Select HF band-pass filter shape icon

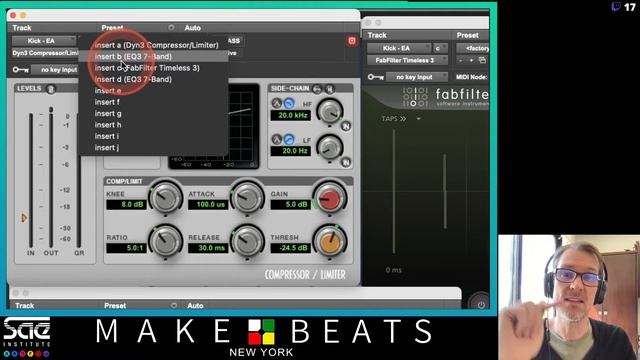click(277, 104)
